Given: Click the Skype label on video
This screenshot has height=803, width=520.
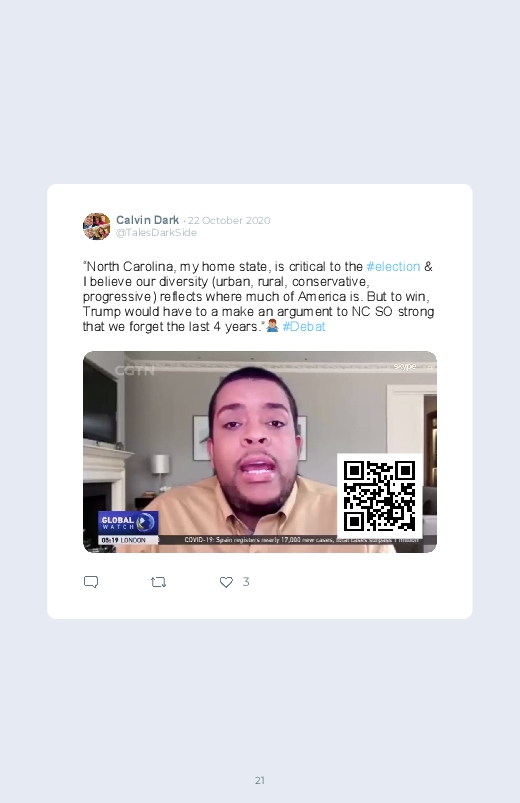Looking at the screenshot, I should 405,366.
